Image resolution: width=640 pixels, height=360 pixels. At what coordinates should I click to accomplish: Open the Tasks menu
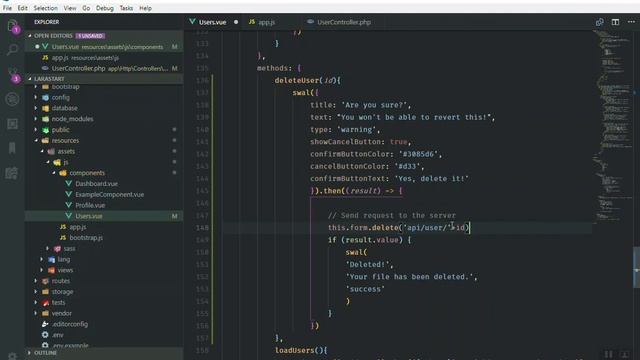click(x=126, y=8)
